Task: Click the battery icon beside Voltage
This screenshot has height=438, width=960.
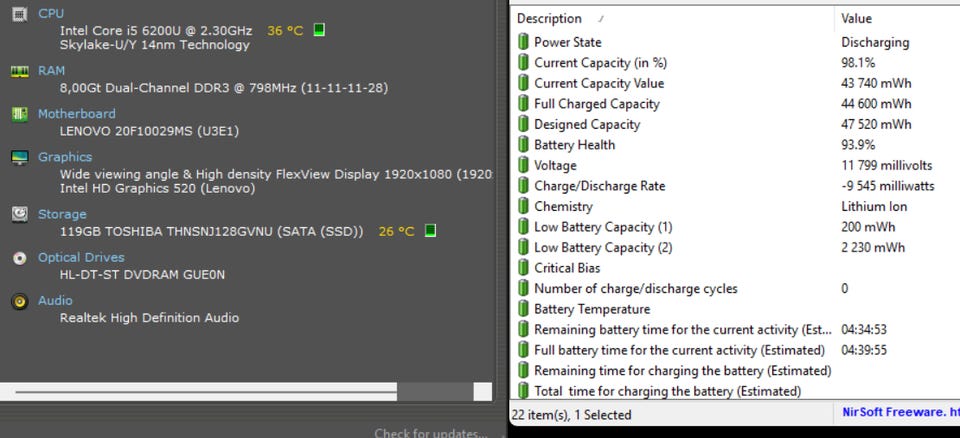Action: (x=523, y=165)
